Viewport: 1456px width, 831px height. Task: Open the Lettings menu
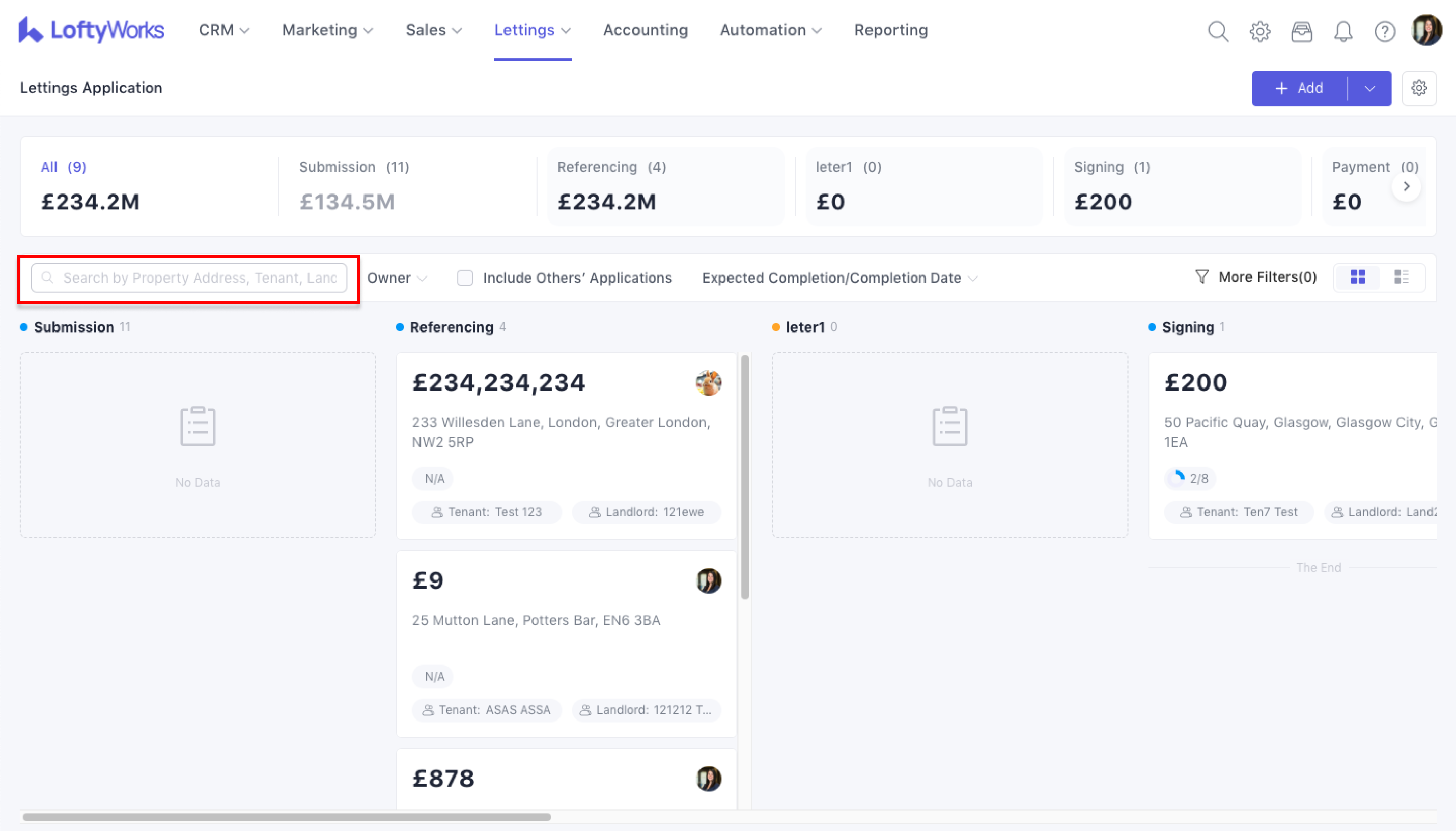tap(531, 30)
